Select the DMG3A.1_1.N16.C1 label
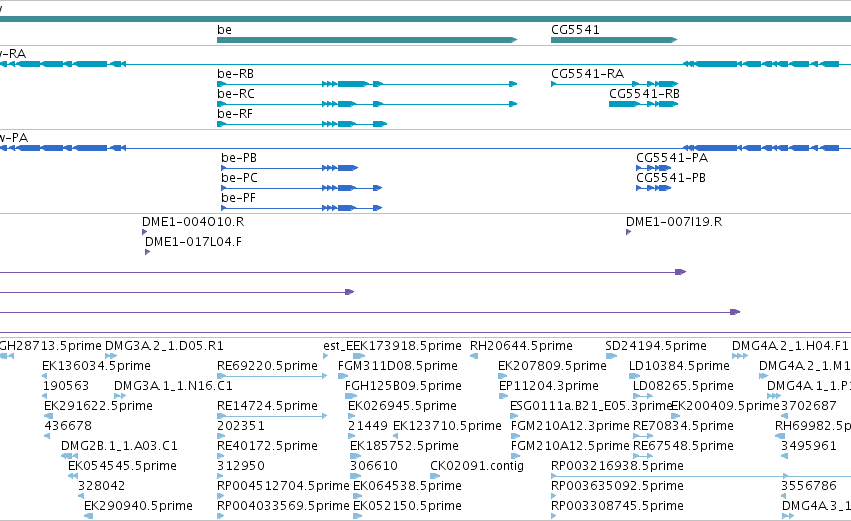This screenshot has height=521, width=851. click(173, 386)
